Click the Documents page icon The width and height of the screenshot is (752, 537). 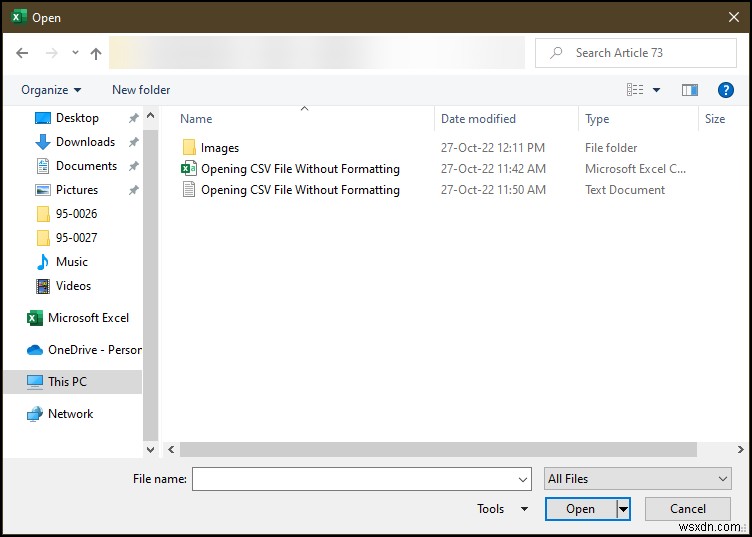click(43, 166)
